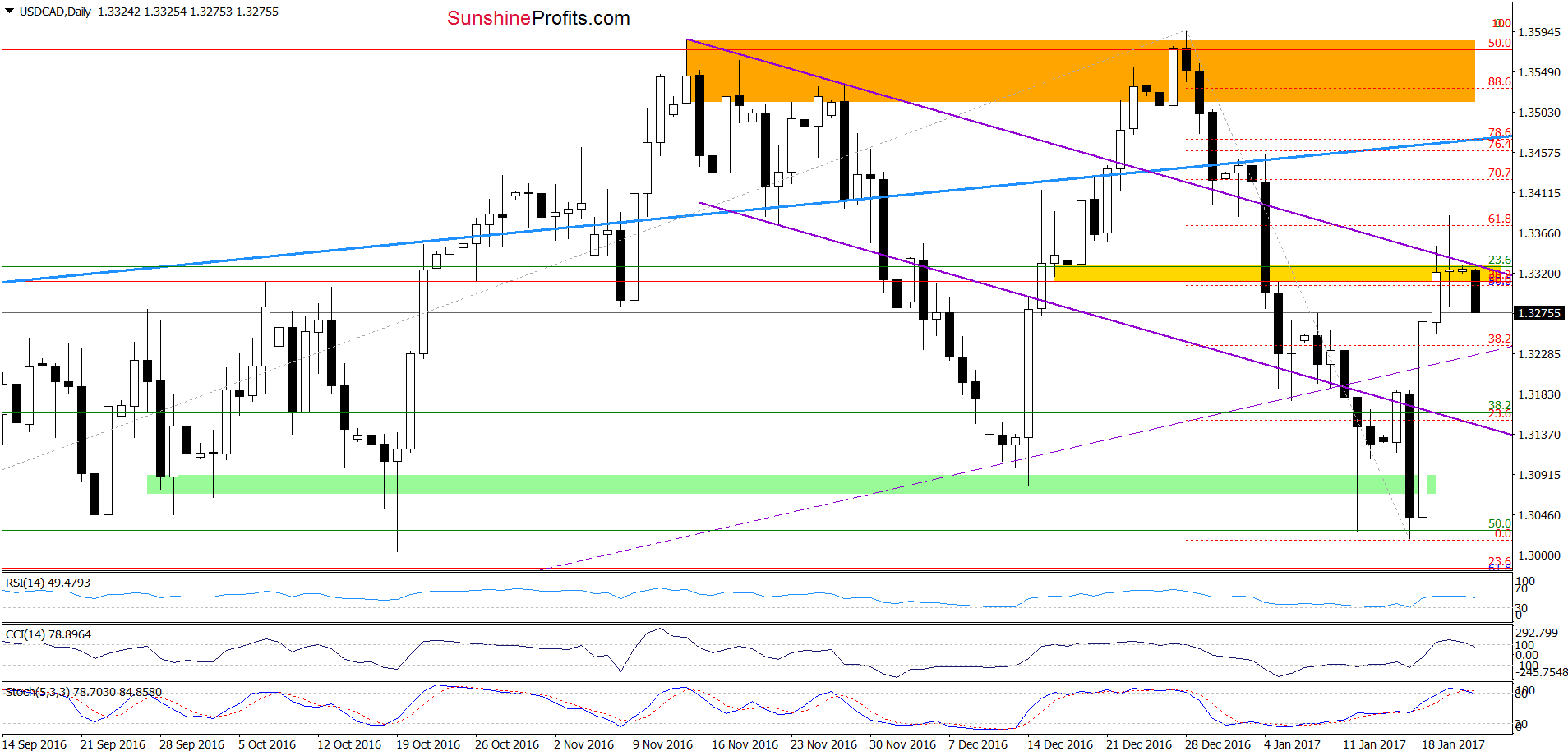Screen dimensions: 1568x756
Task: Click the SunshineProfits.com label
Action: point(538,18)
